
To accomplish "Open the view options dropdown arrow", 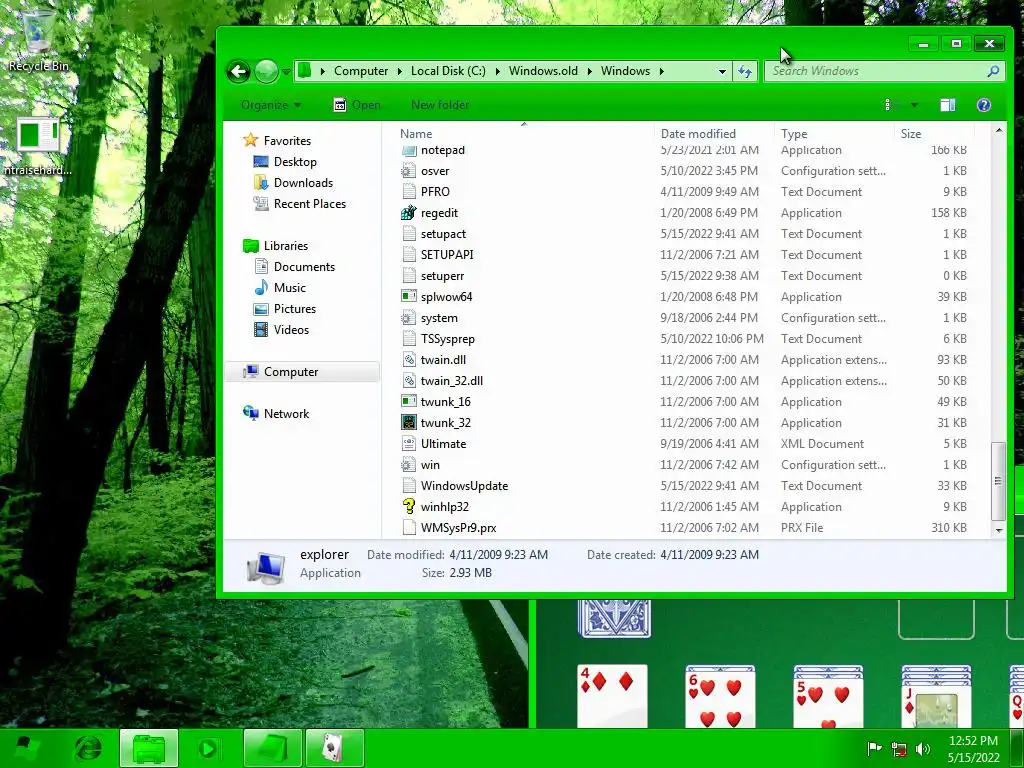I will [914, 105].
